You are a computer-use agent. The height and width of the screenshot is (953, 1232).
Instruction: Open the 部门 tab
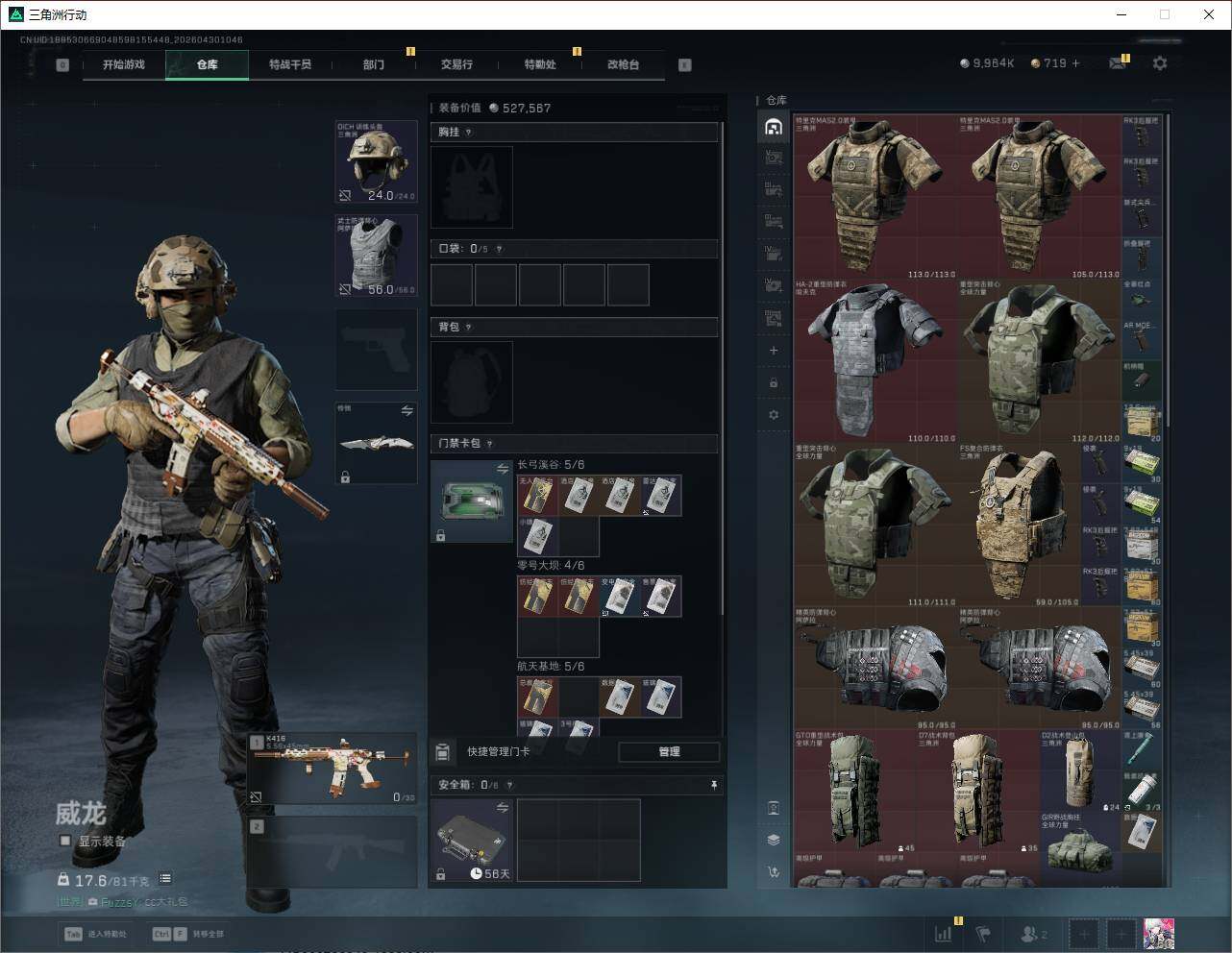coord(374,64)
